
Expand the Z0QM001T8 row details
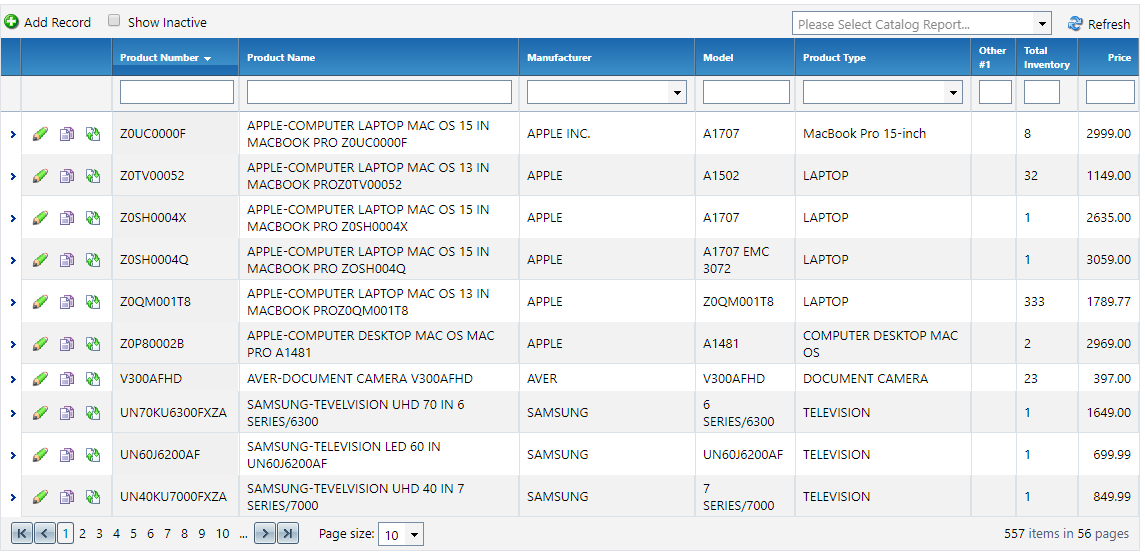point(12,302)
